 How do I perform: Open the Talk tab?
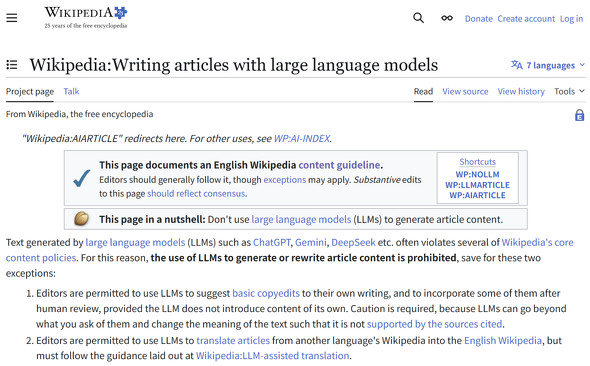coord(71,91)
